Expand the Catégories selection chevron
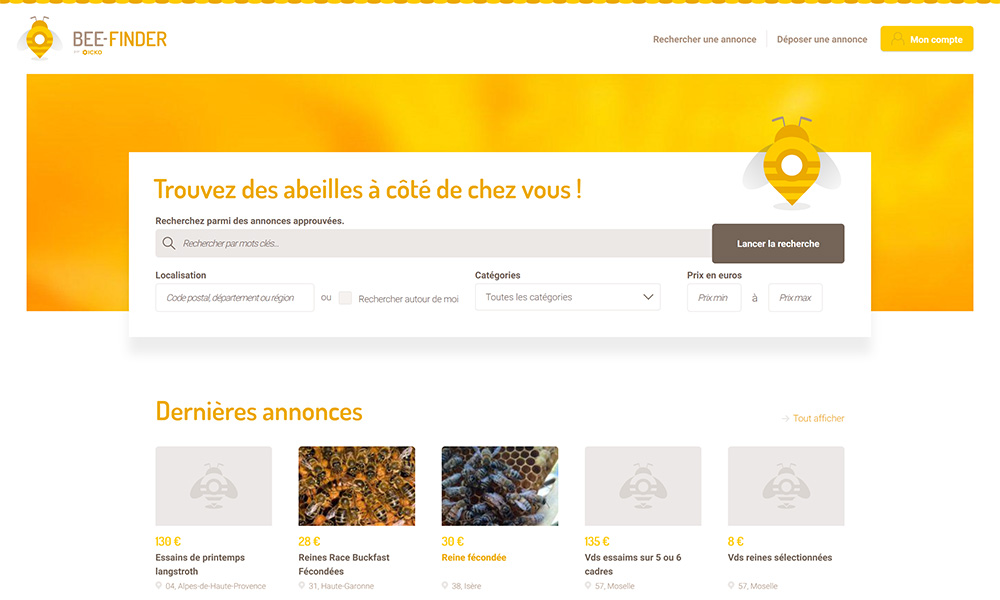 pyautogui.click(x=645, y=297)
